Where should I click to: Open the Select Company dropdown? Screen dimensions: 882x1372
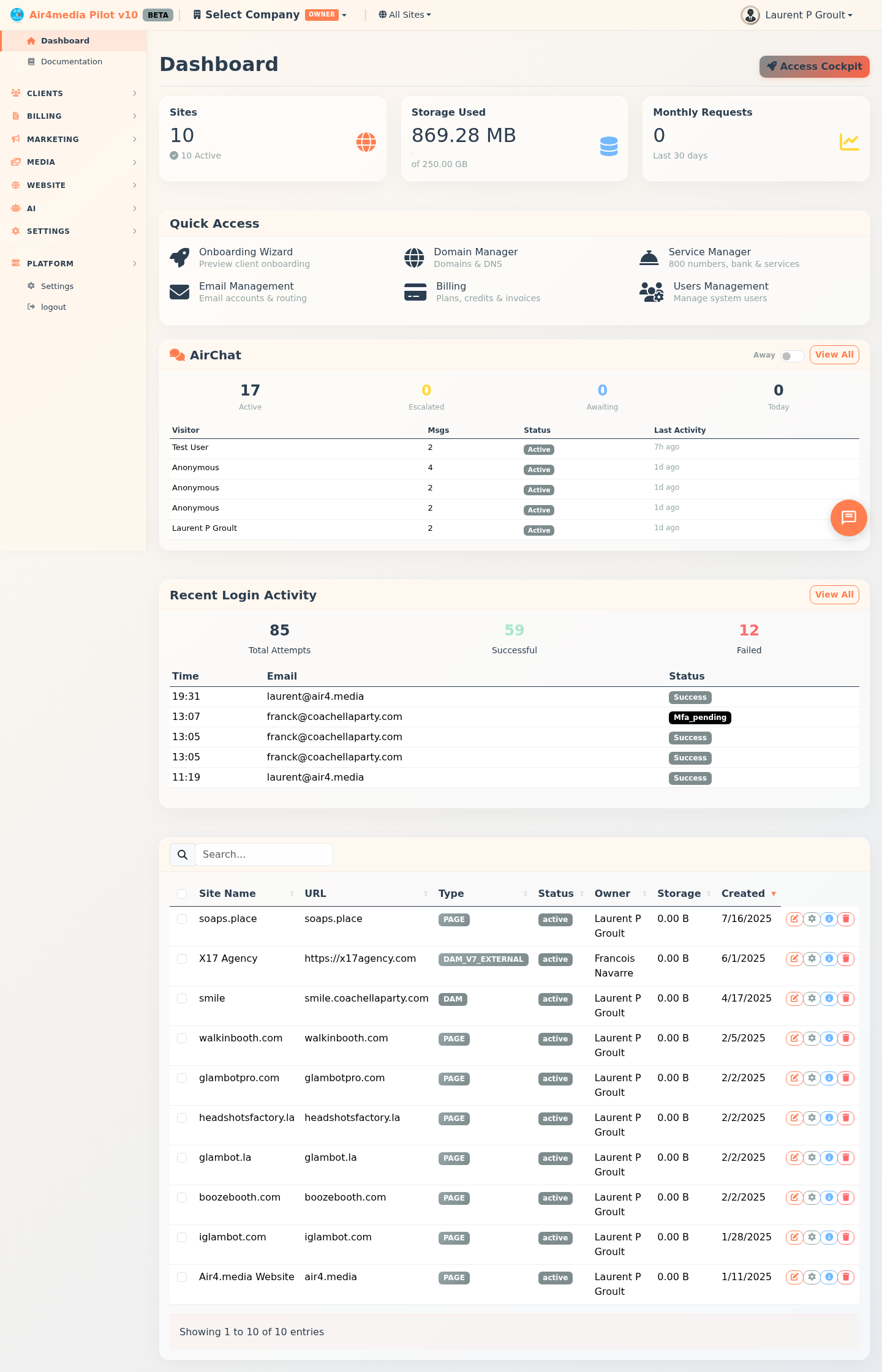tap(270, 15)
